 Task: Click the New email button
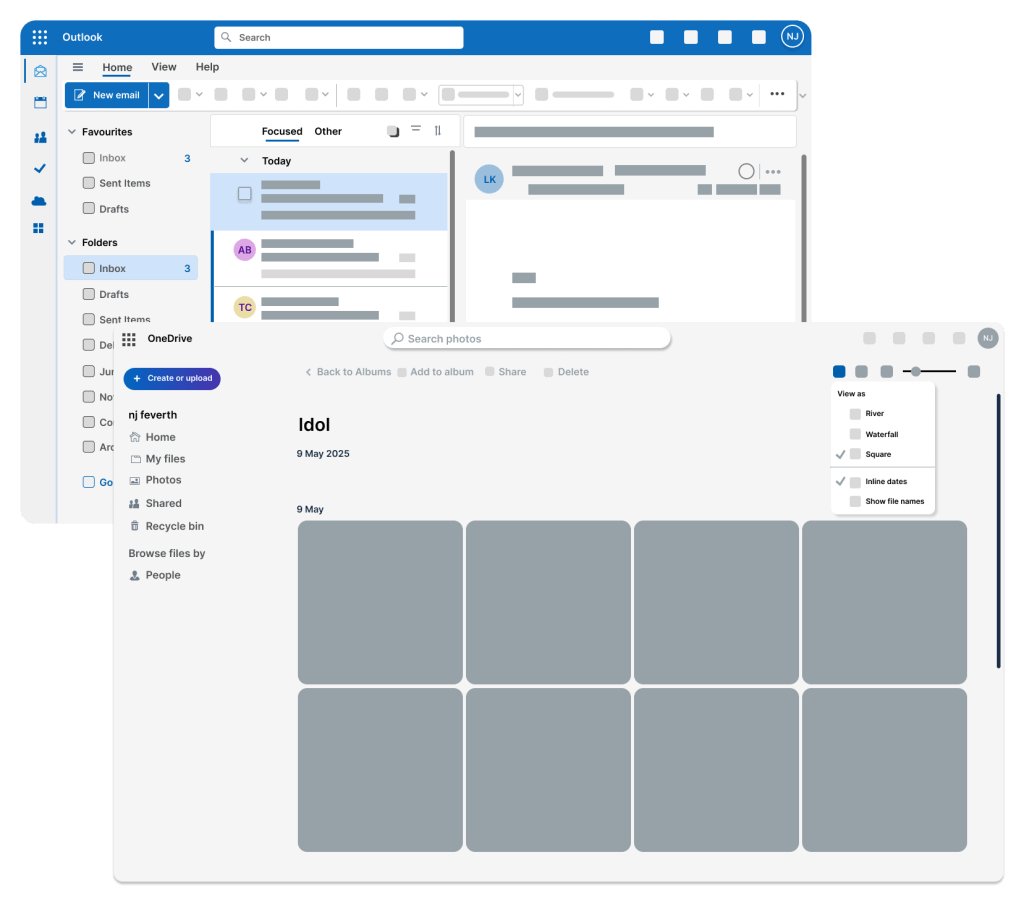click(x=107, y=95)
